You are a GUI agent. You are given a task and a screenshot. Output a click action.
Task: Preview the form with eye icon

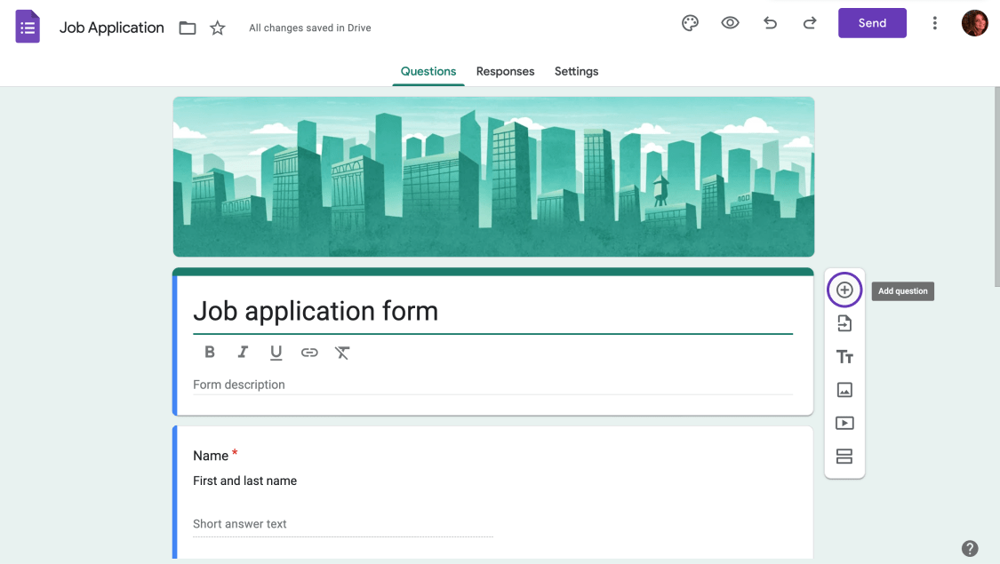pos(730,23)
